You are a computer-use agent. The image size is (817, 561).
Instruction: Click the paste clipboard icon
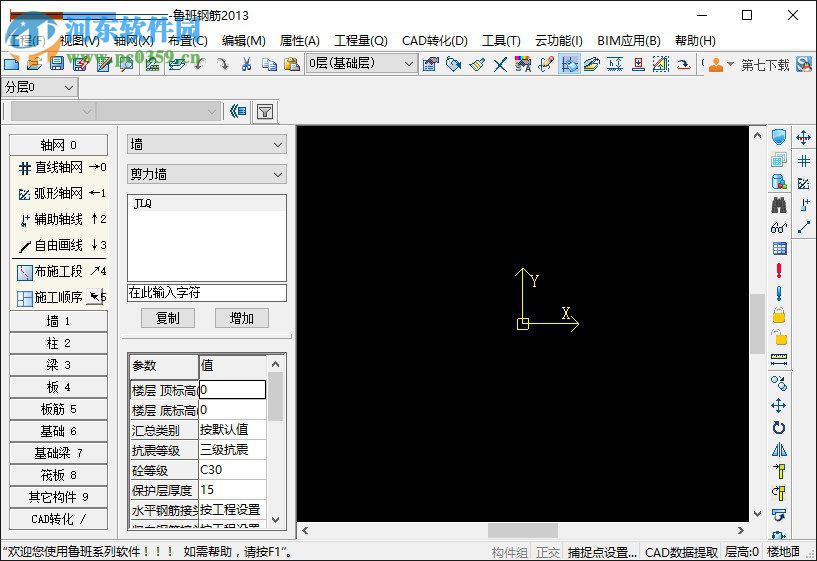(292, 64)
